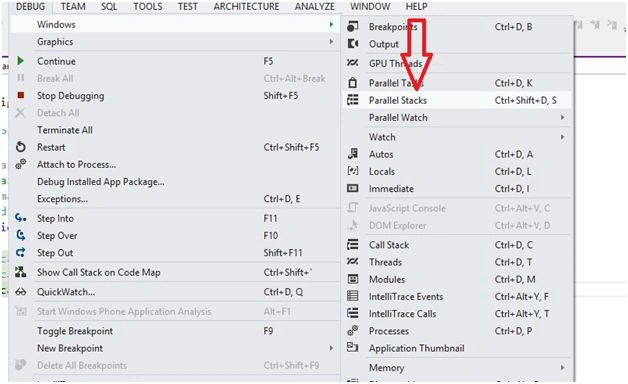Click the Step Out arrow icon
Viewport: 628px width, 384px height.
(20, 253)
